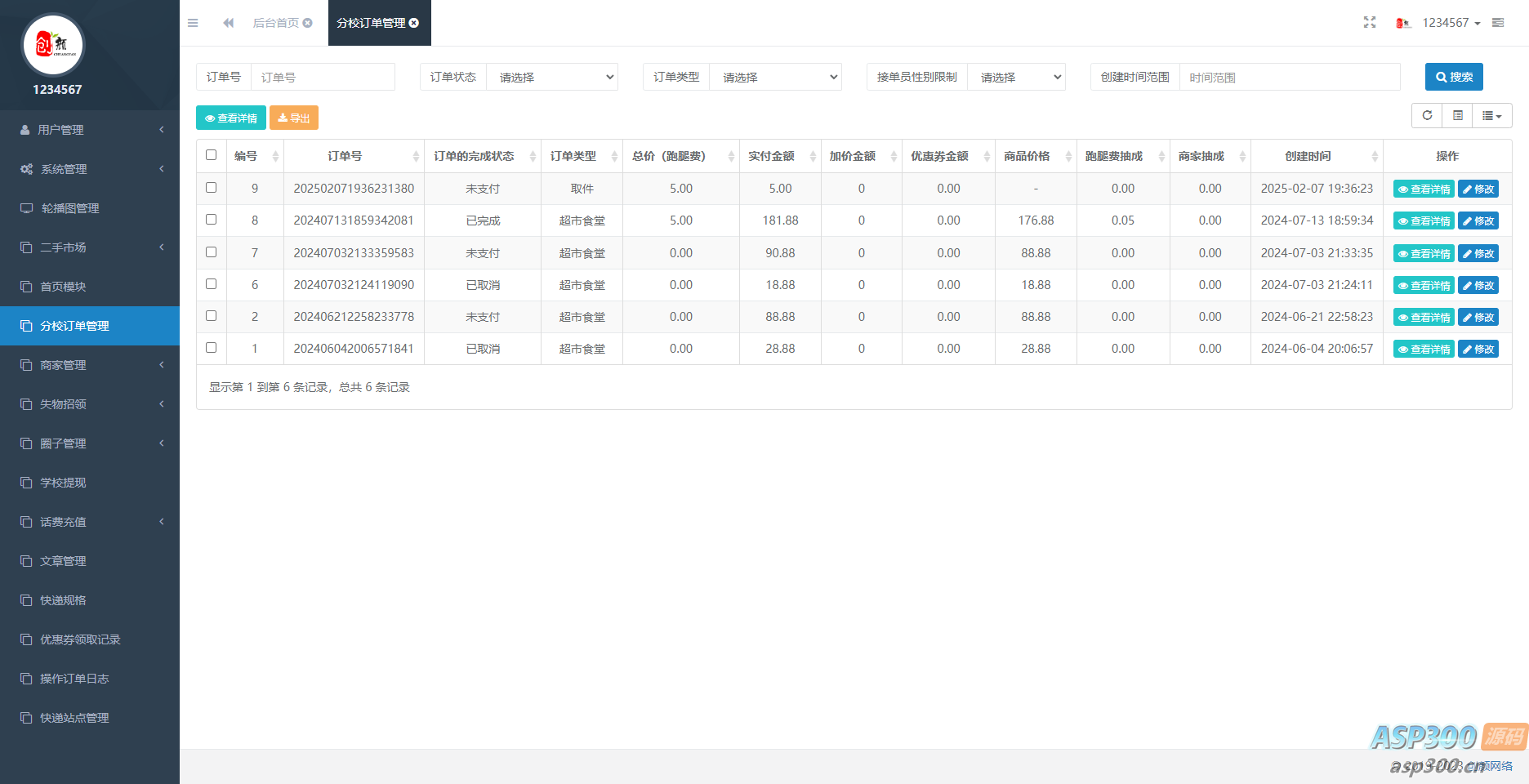The width and height of the screenshot is (1529, 784).
Task: Click the 订单号 input field
Action: tap(323, 77)
